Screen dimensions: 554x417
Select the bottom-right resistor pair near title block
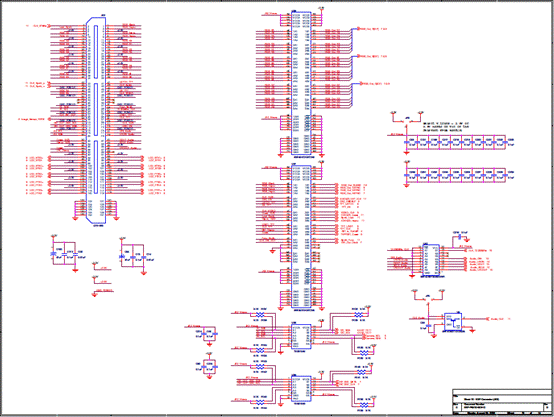(364, 404)
